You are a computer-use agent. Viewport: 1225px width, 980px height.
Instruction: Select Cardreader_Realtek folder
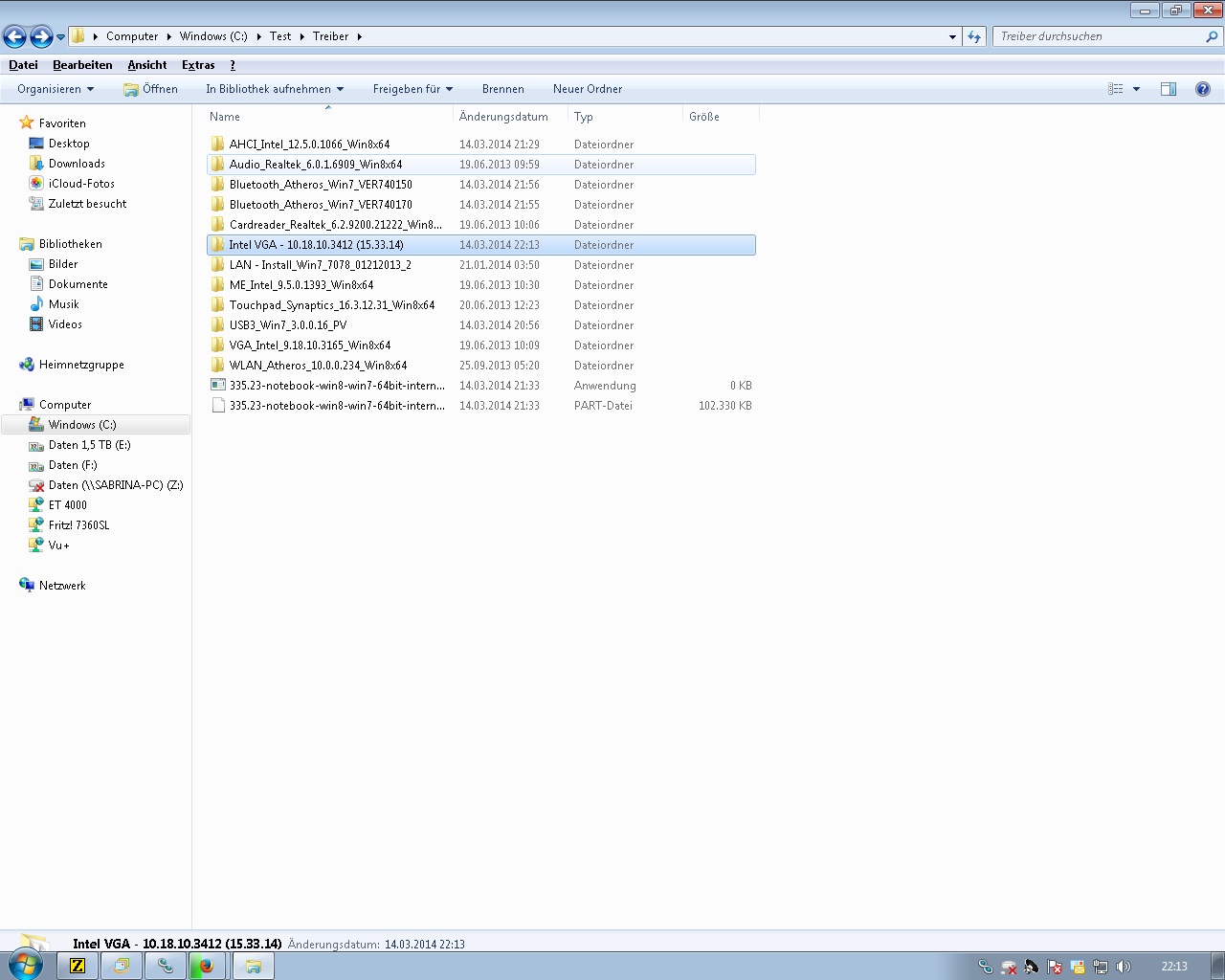tap(481, 225)
